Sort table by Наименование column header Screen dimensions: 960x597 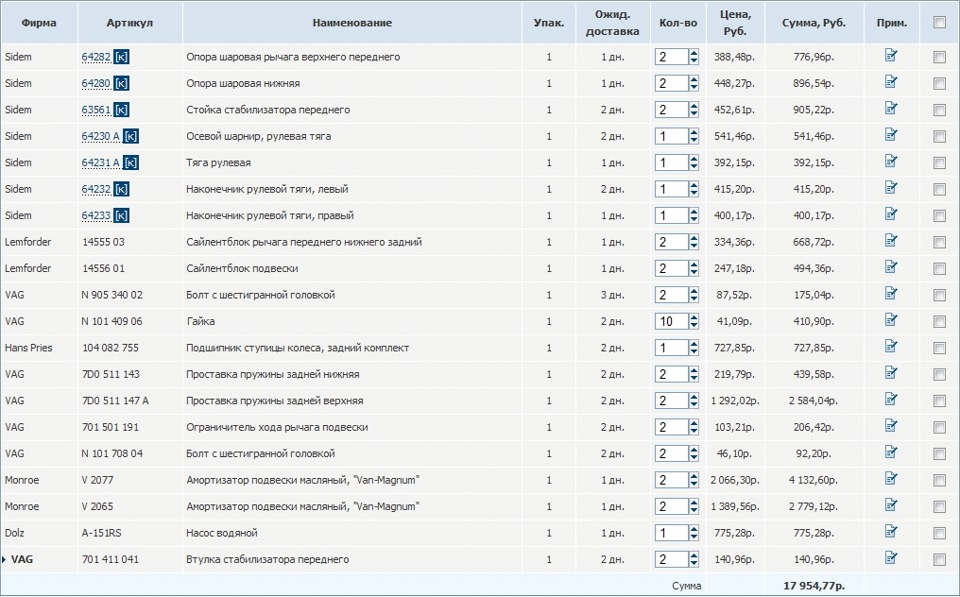point(352,22)
